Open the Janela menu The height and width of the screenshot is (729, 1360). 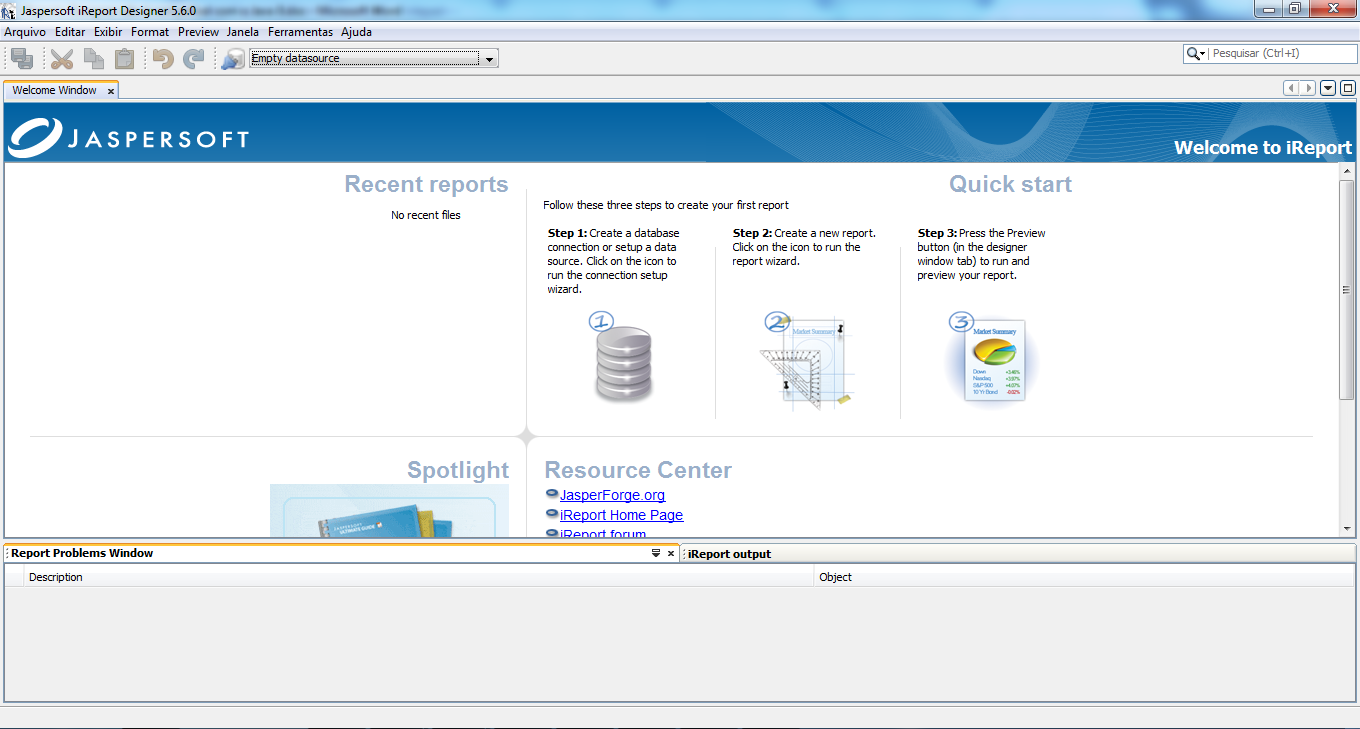point(243,32)
